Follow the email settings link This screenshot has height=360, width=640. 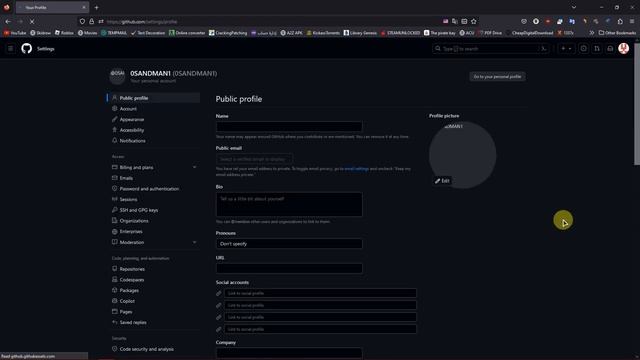357,169
